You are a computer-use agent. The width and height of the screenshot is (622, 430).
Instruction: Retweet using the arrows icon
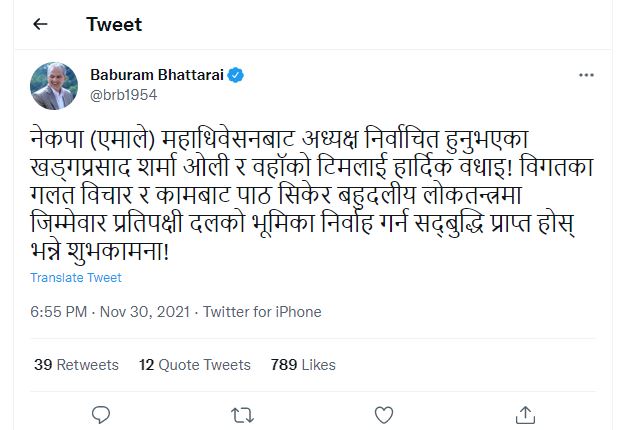pyautogui.click(x=242, y=415)
